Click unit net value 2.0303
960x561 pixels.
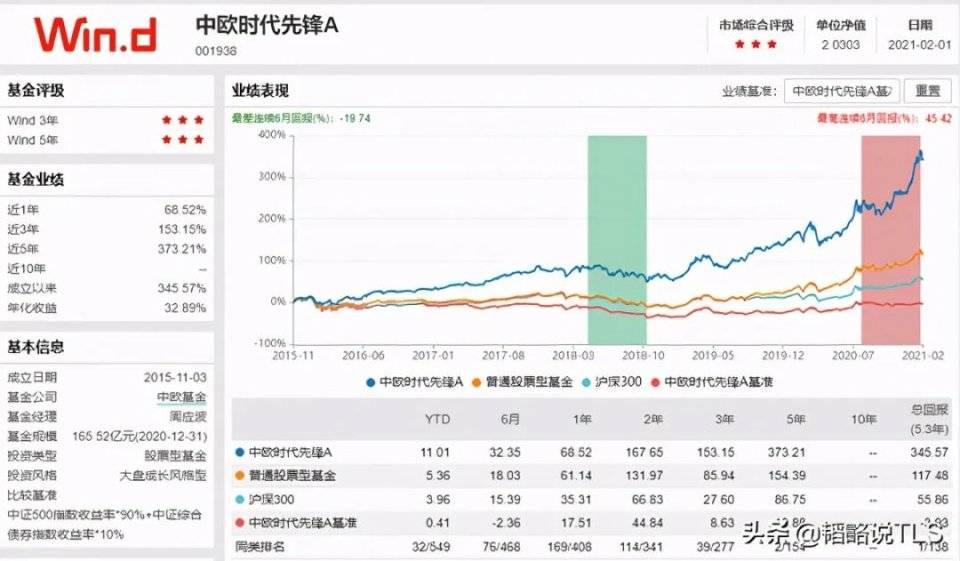coord(841,45)
